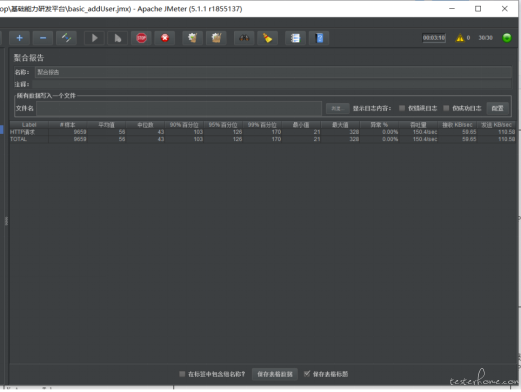Click the 吞吐量 throughput column header
This screenshot has width=521, height=392.
point(418,125)
